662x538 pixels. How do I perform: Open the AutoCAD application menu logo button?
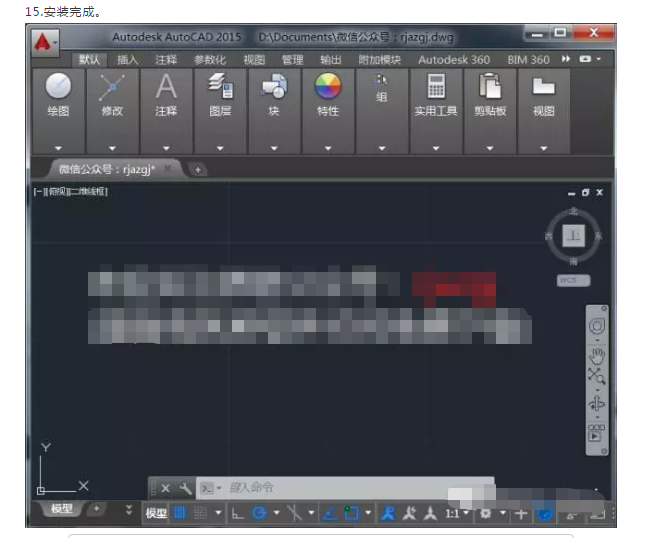45,42
